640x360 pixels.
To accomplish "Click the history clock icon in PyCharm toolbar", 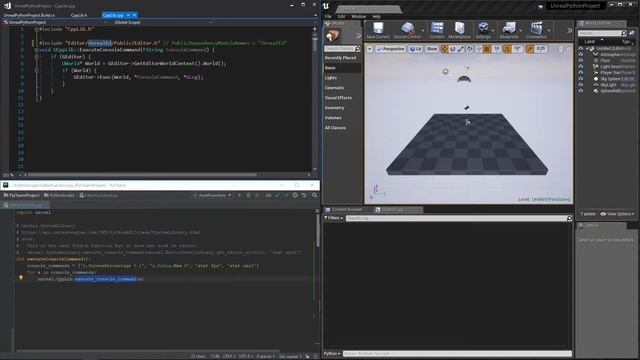I will [295, 196].
